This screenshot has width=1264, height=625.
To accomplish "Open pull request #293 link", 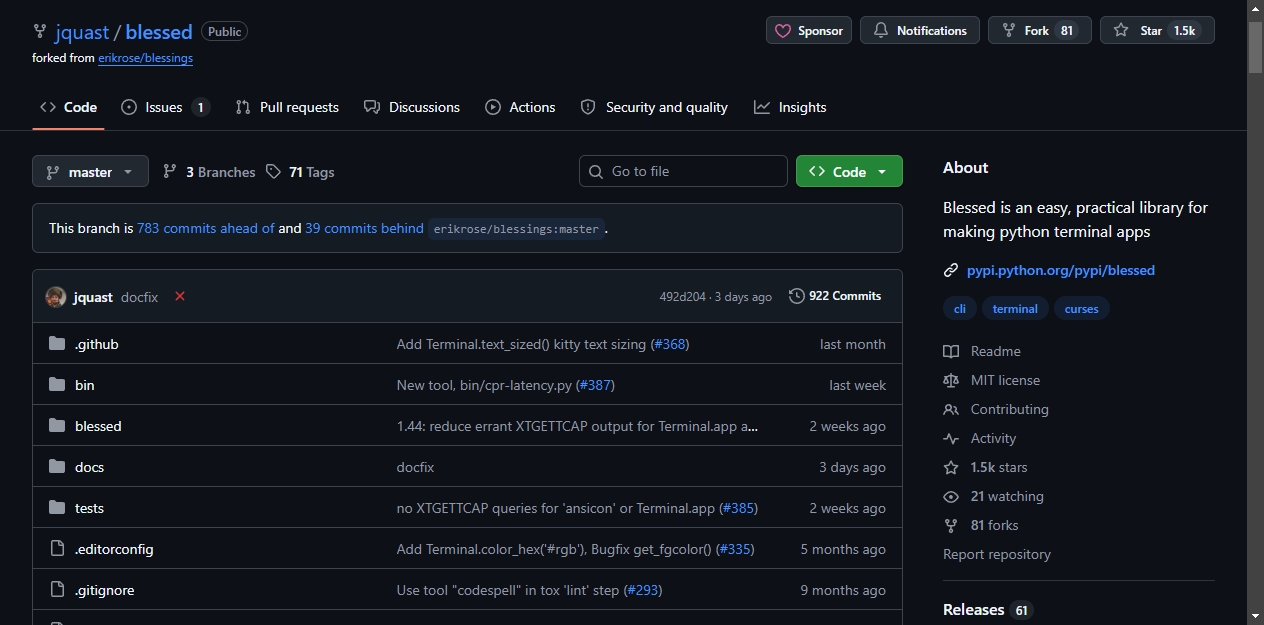I will [x=643, y=590].
